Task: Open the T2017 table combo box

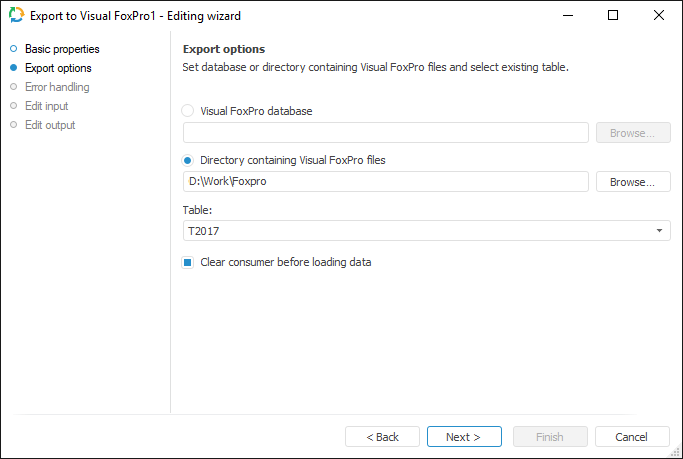Action: 420,231
